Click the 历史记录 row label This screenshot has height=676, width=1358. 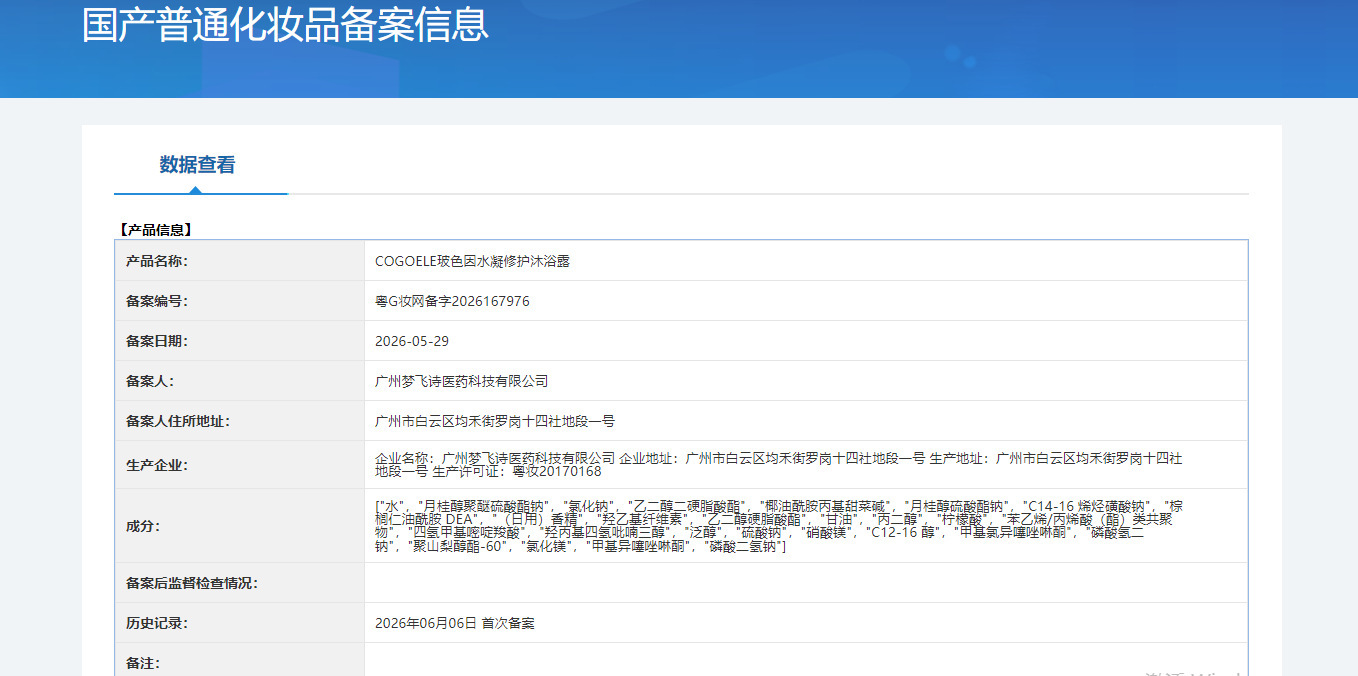pos(156,623)
